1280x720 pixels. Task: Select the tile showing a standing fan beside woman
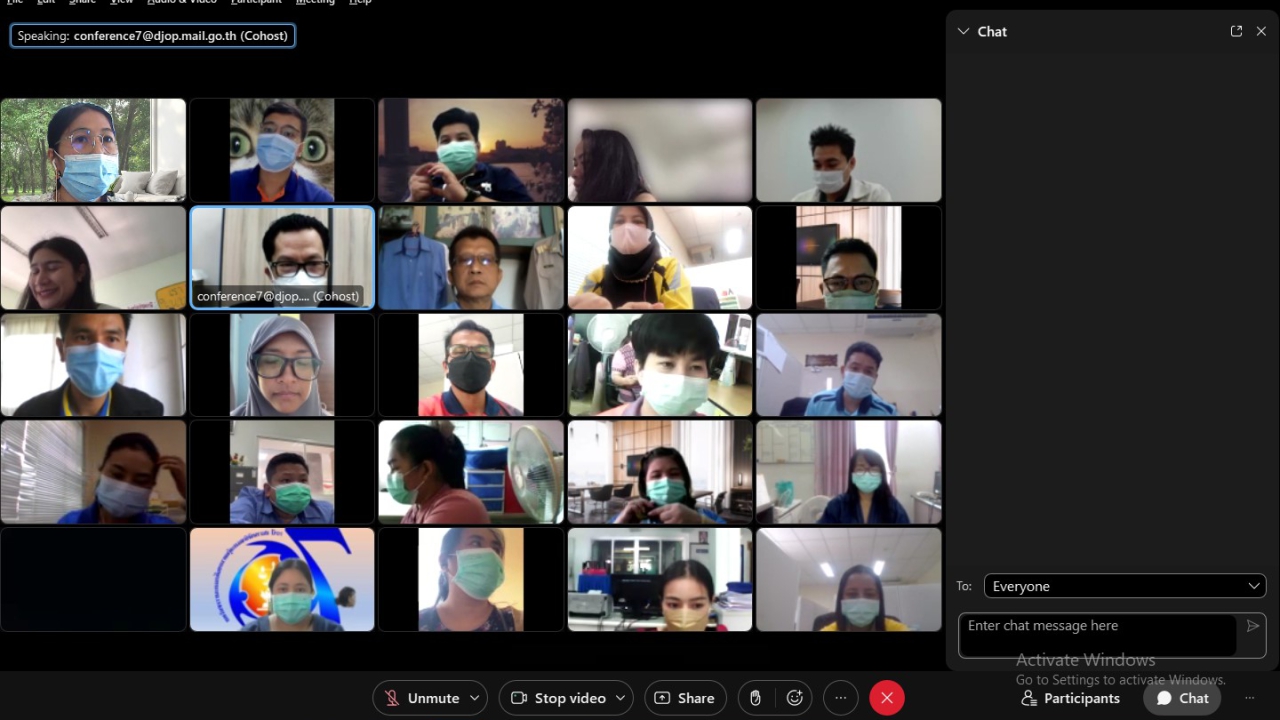point(471,472)
